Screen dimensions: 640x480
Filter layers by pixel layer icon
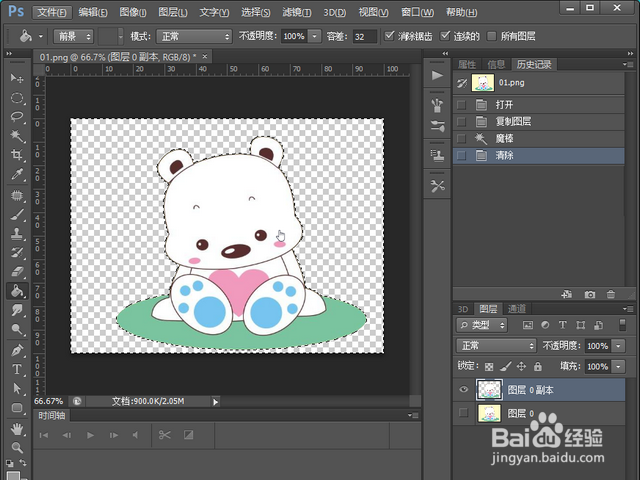click(x=528, y=325)
